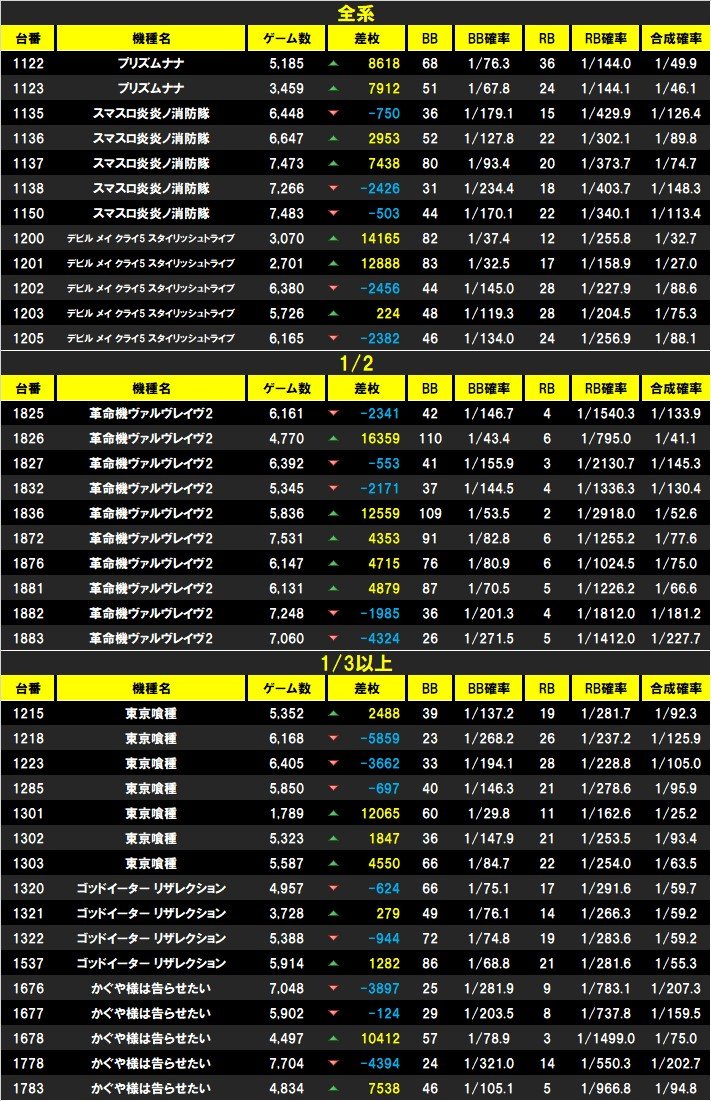Select the red down arrow in row 1218
The width and height of the screenshot is (711, 1101).
(x=333, y=739)
